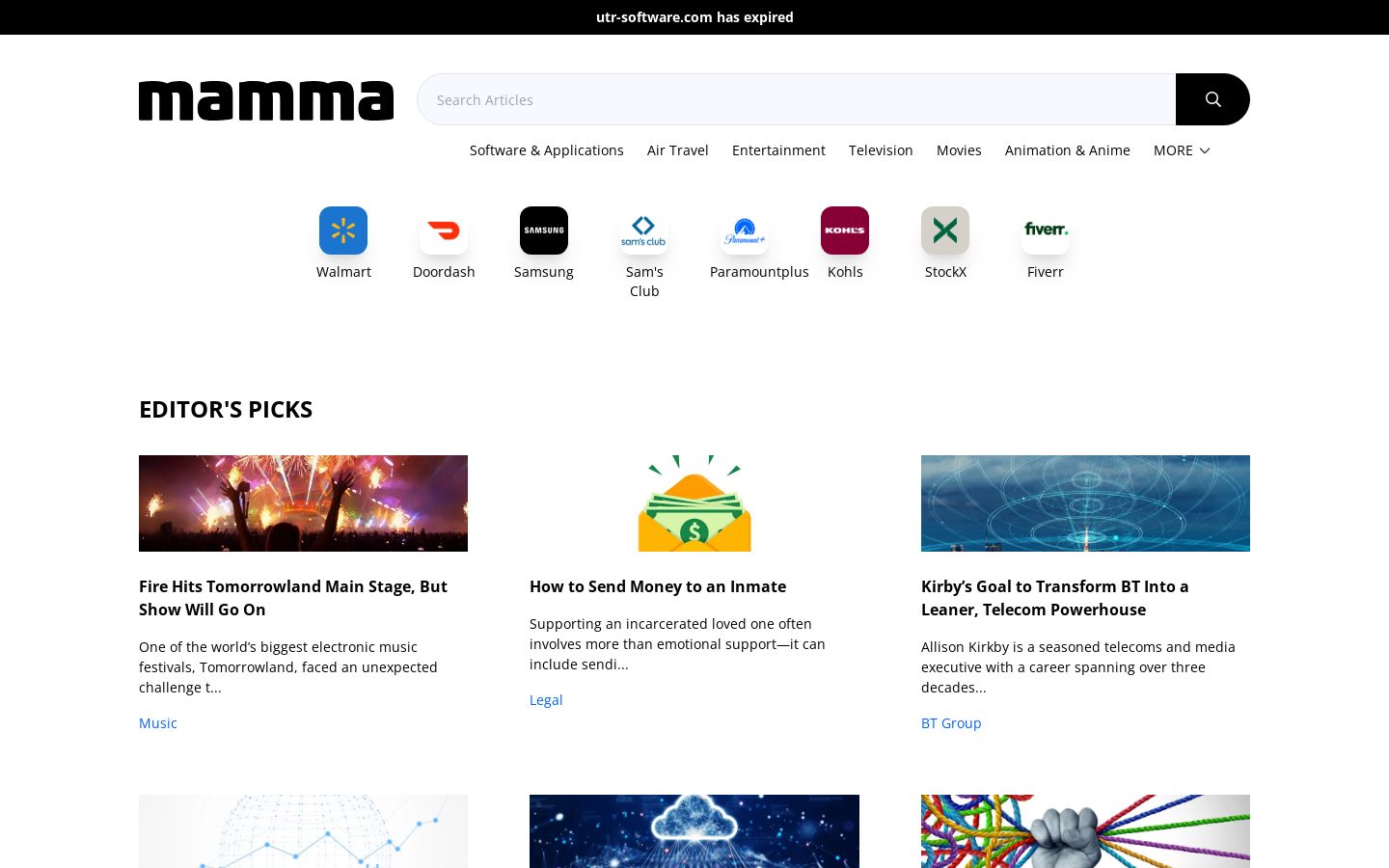Click the Fiverr label text
1389x868 pixels.
[1046, 272]
